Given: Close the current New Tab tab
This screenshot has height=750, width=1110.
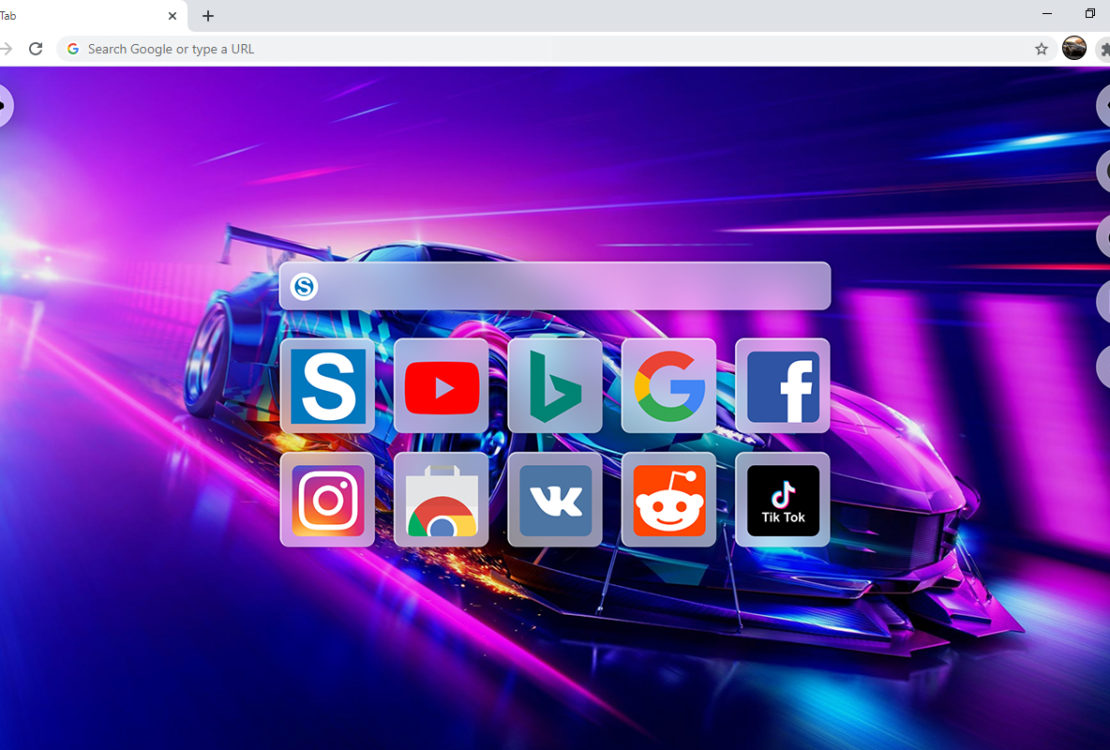Looking at the screenshot, I should click(172, 16).
